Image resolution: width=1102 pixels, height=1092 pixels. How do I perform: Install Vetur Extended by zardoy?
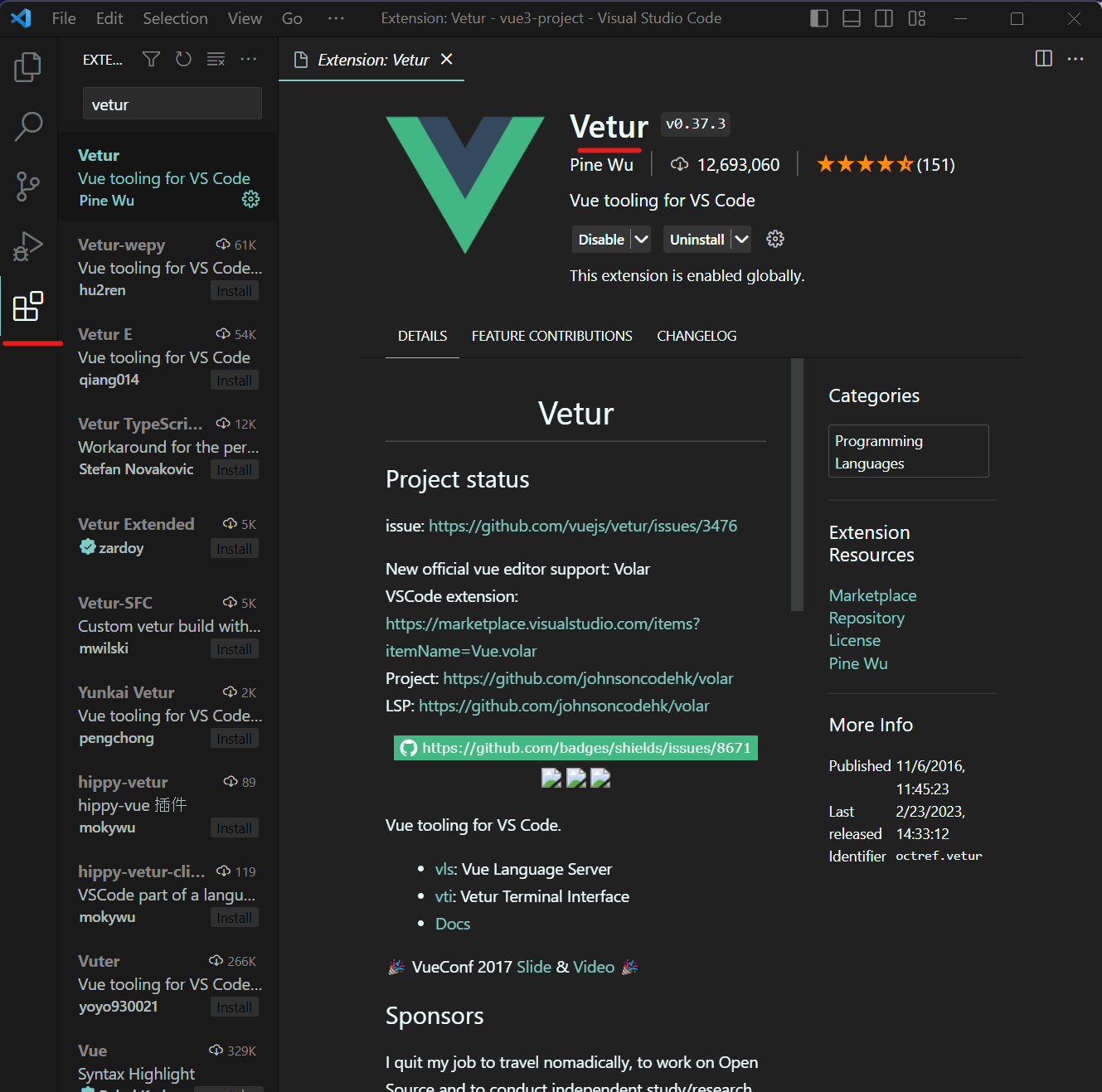[235, 549]
